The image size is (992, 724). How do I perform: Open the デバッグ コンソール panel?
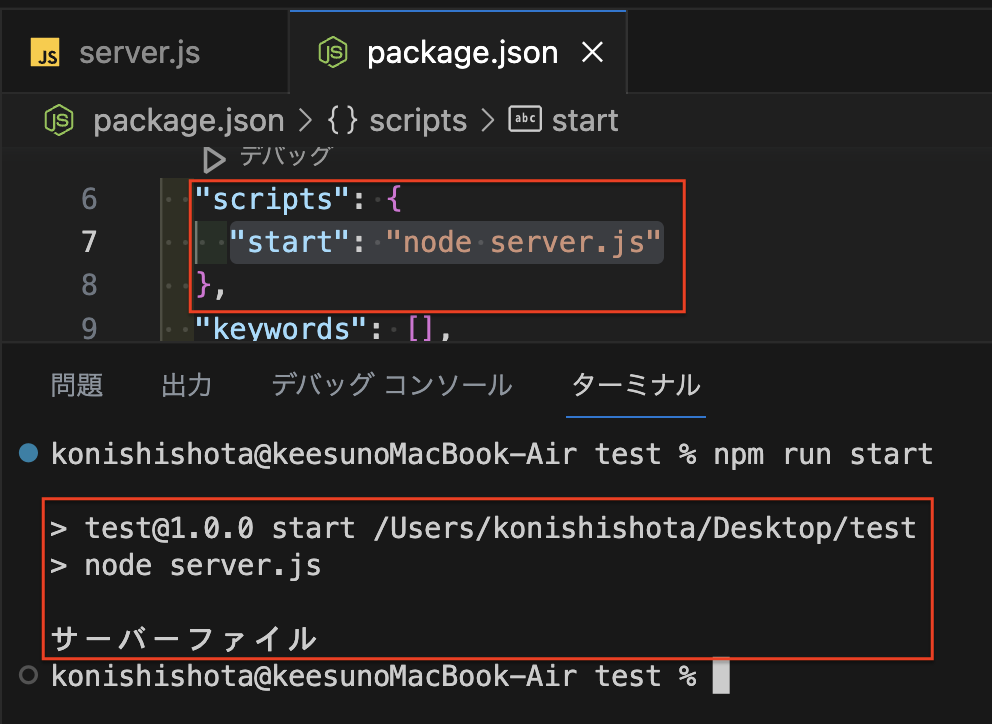point(391,384)
